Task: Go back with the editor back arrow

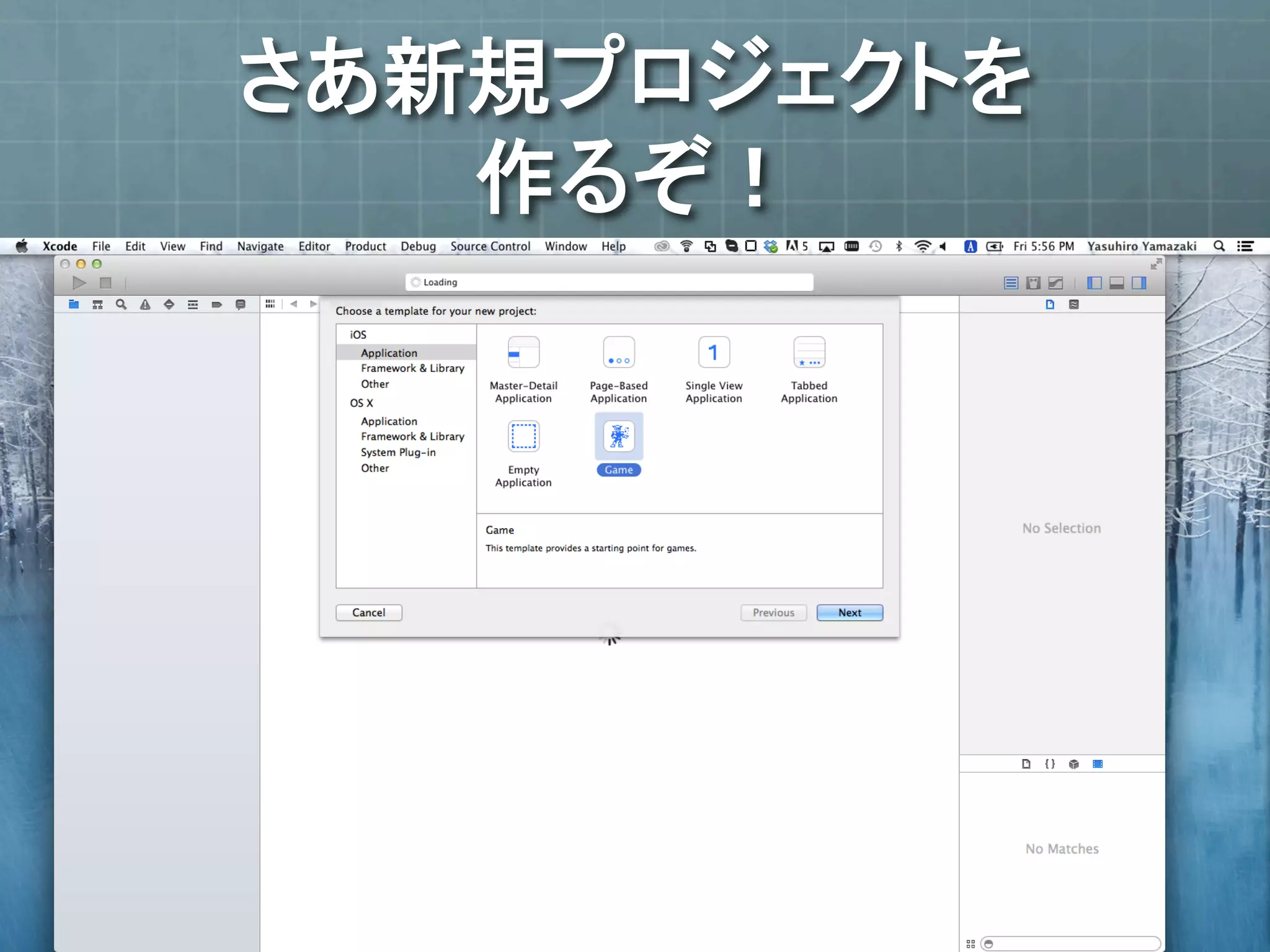Action: pos(294,304)
